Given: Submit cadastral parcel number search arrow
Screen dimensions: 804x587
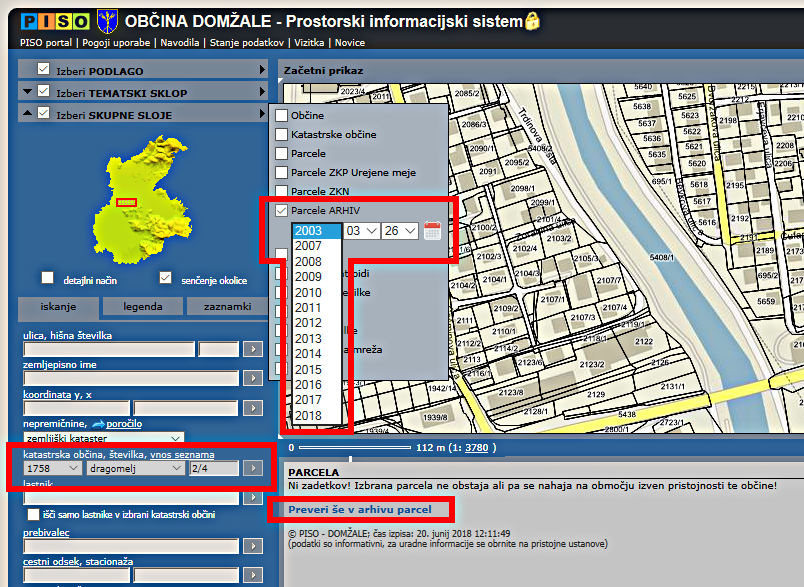Looking at the screenshot, I should pyautogui.click(x=254, y=467).
